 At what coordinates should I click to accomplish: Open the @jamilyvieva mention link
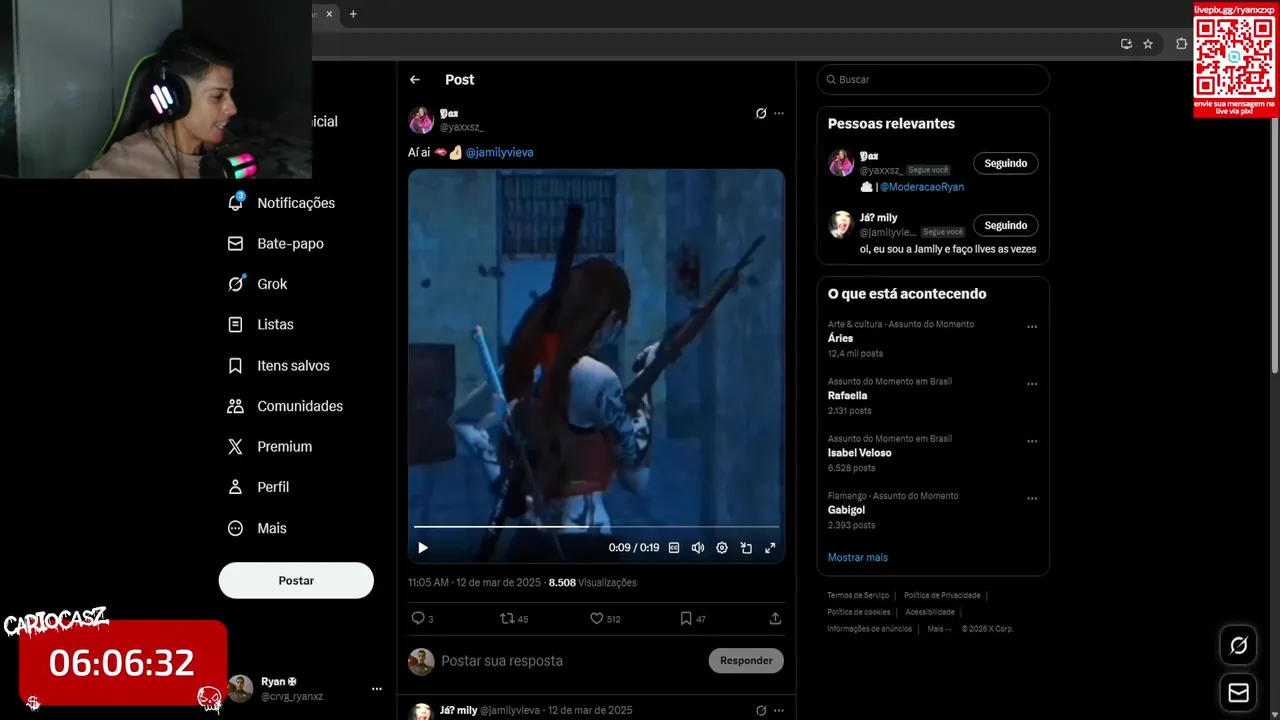[499, 153]
